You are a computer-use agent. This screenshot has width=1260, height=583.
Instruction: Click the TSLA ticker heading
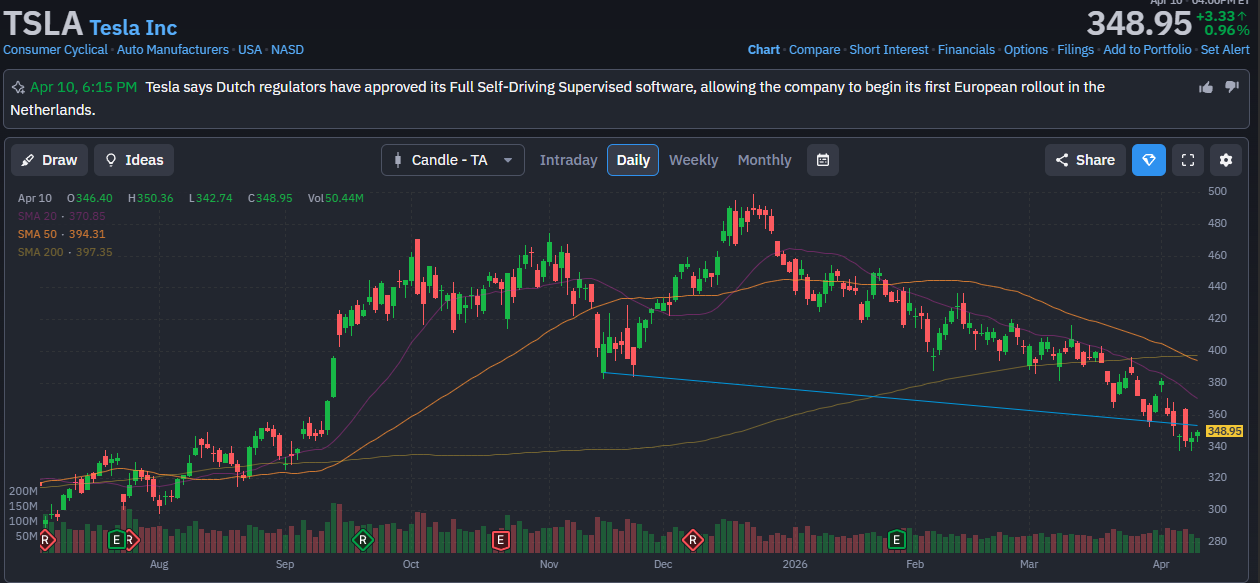click(x=43, y=23)
